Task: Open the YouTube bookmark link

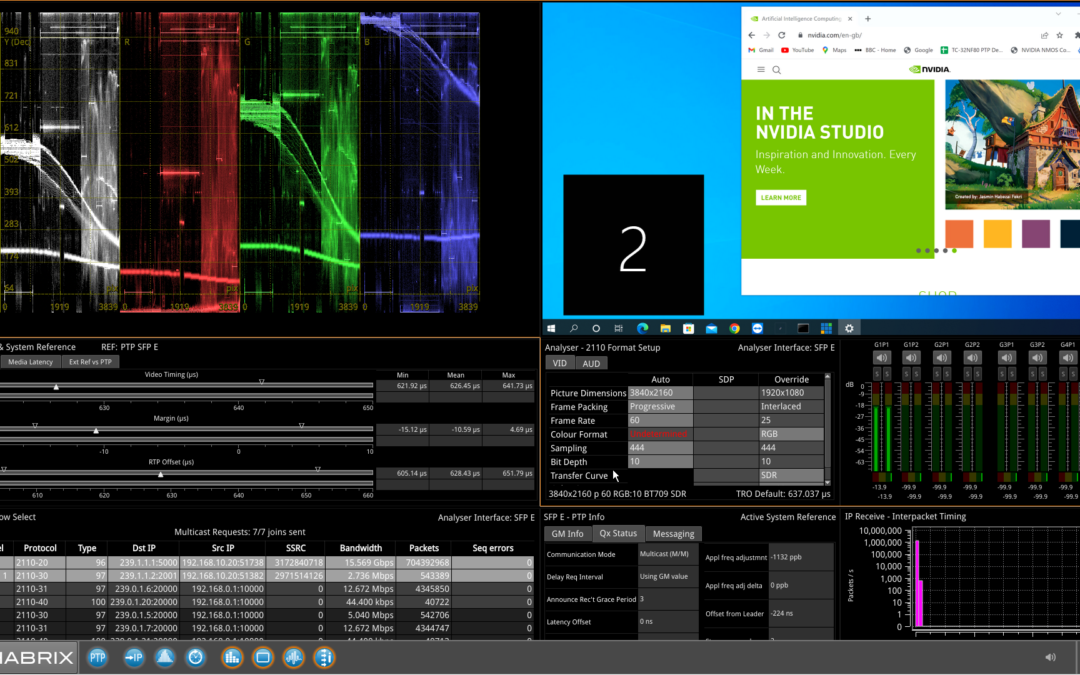Action: (798, 50)
